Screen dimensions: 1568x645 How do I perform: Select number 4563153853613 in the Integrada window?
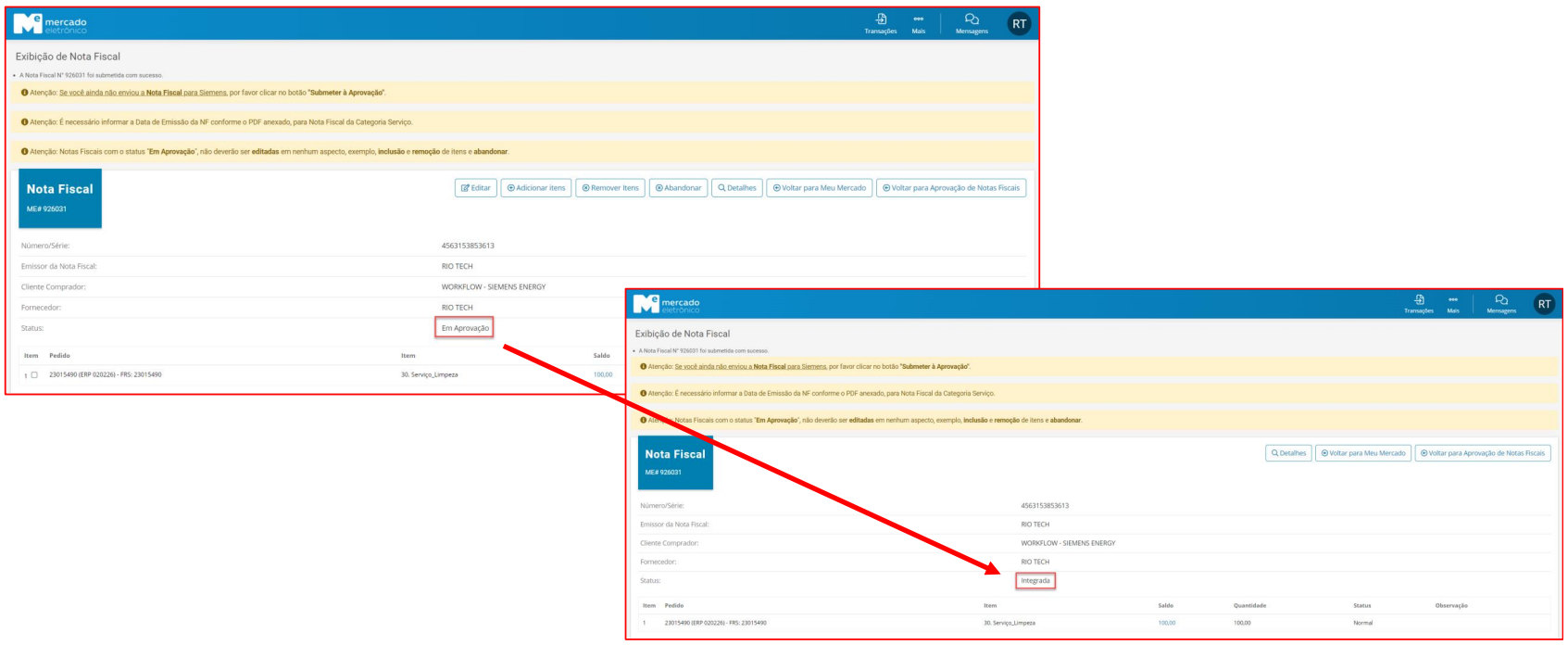click(x=1045, y=506)
